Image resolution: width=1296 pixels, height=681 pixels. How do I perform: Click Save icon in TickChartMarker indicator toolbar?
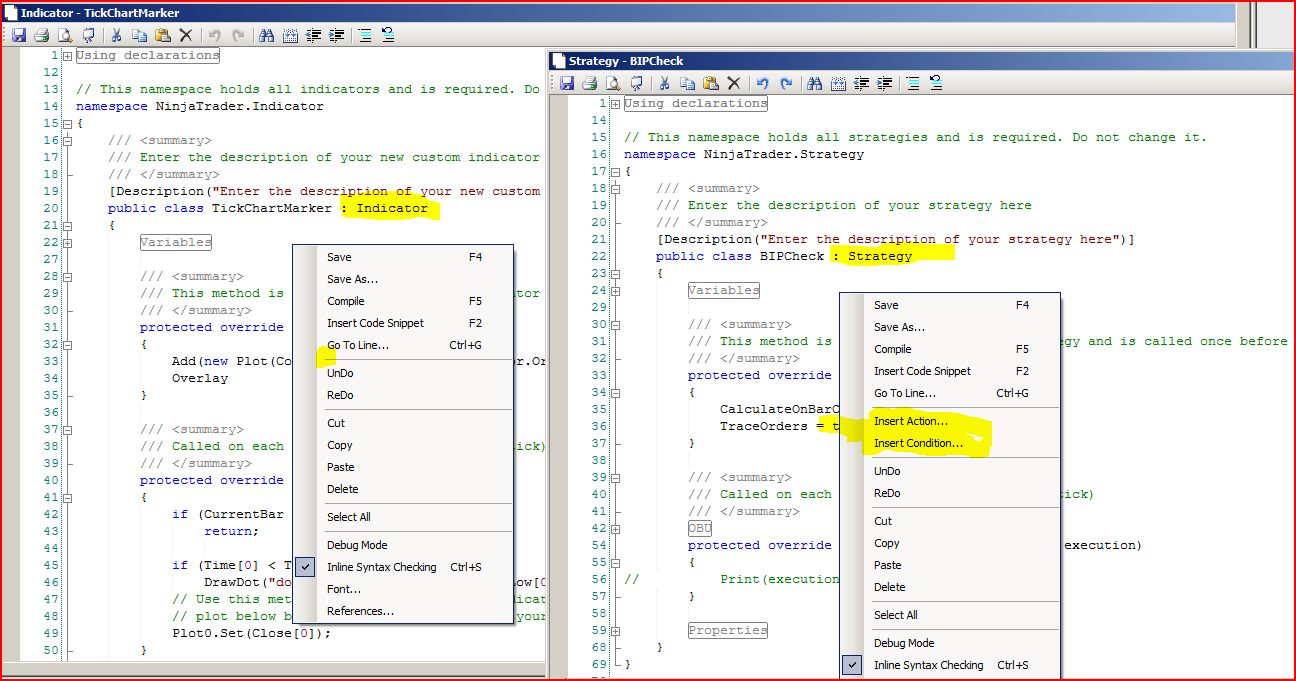pos(18,35)
